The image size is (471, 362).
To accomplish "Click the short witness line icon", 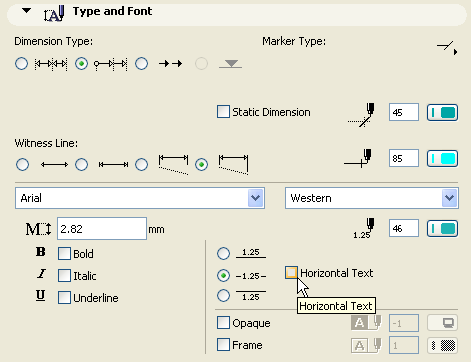I will tap(114, 164).
